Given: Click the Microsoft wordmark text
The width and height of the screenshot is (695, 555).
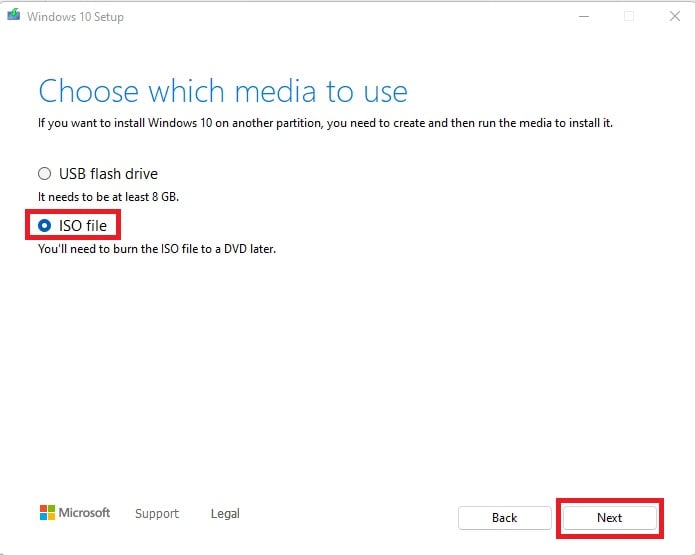Looking at the screenshot, I should (x=85, y=513).
